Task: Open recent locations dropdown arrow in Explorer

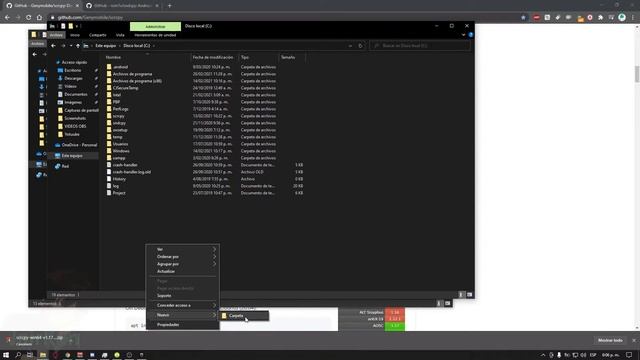Action: (71, 46)
